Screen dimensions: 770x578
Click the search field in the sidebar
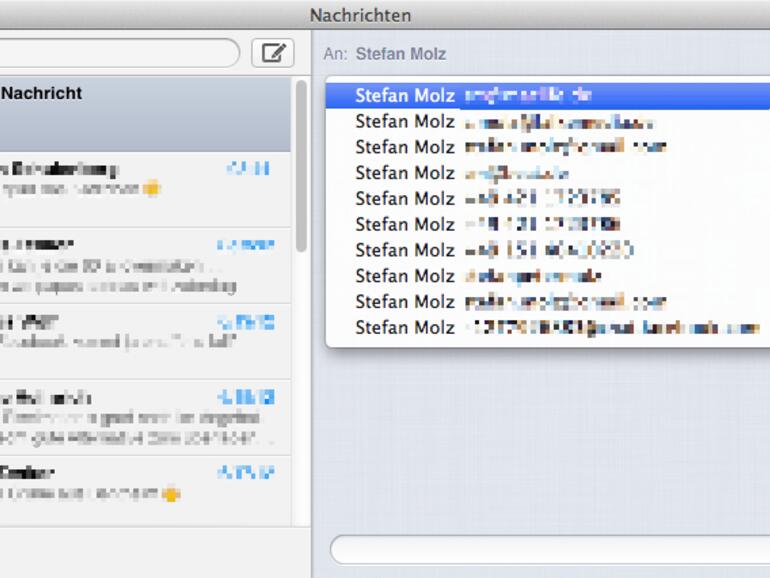(x=119, y=53)
